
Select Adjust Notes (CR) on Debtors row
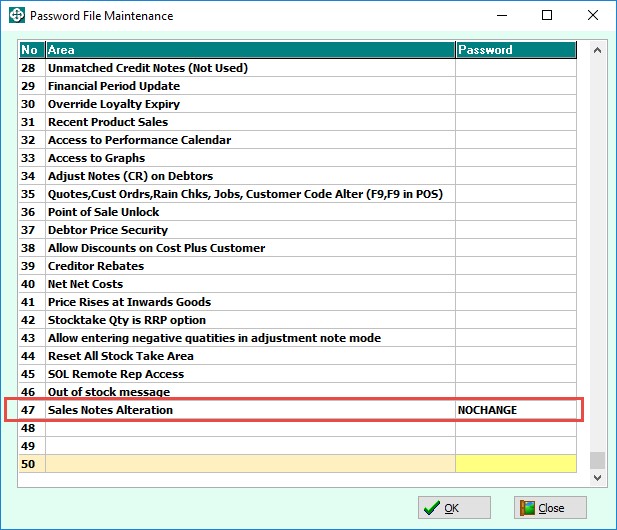(297, 176)
